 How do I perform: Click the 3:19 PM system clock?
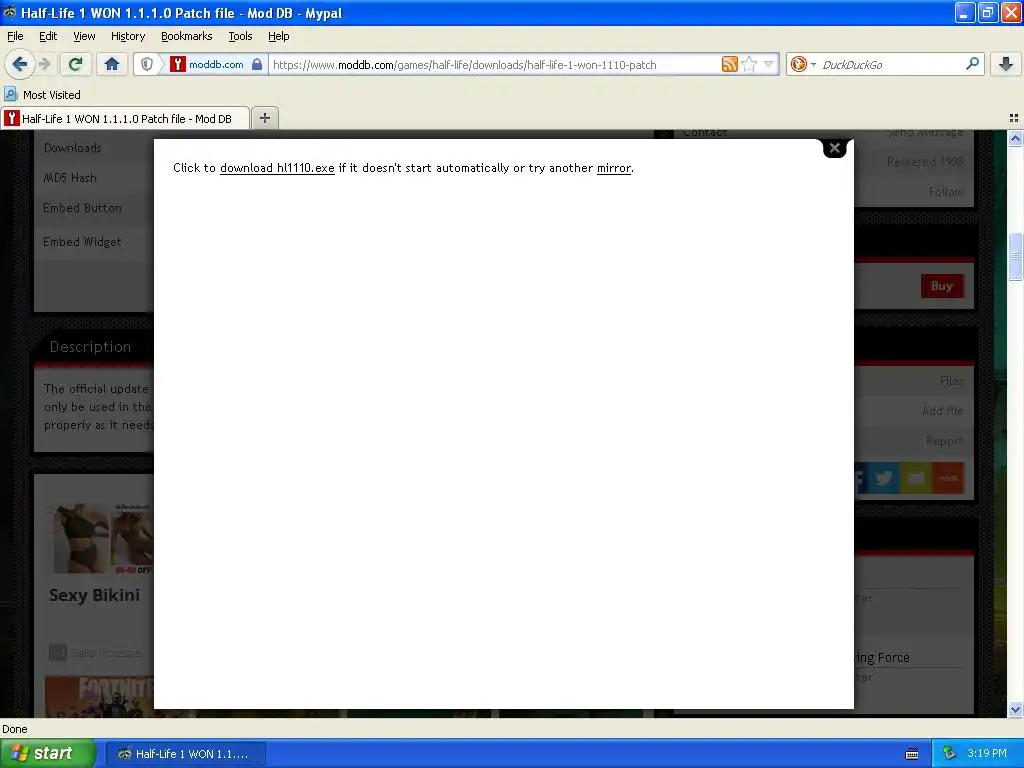pyautogui.click(x=987, y=754)
